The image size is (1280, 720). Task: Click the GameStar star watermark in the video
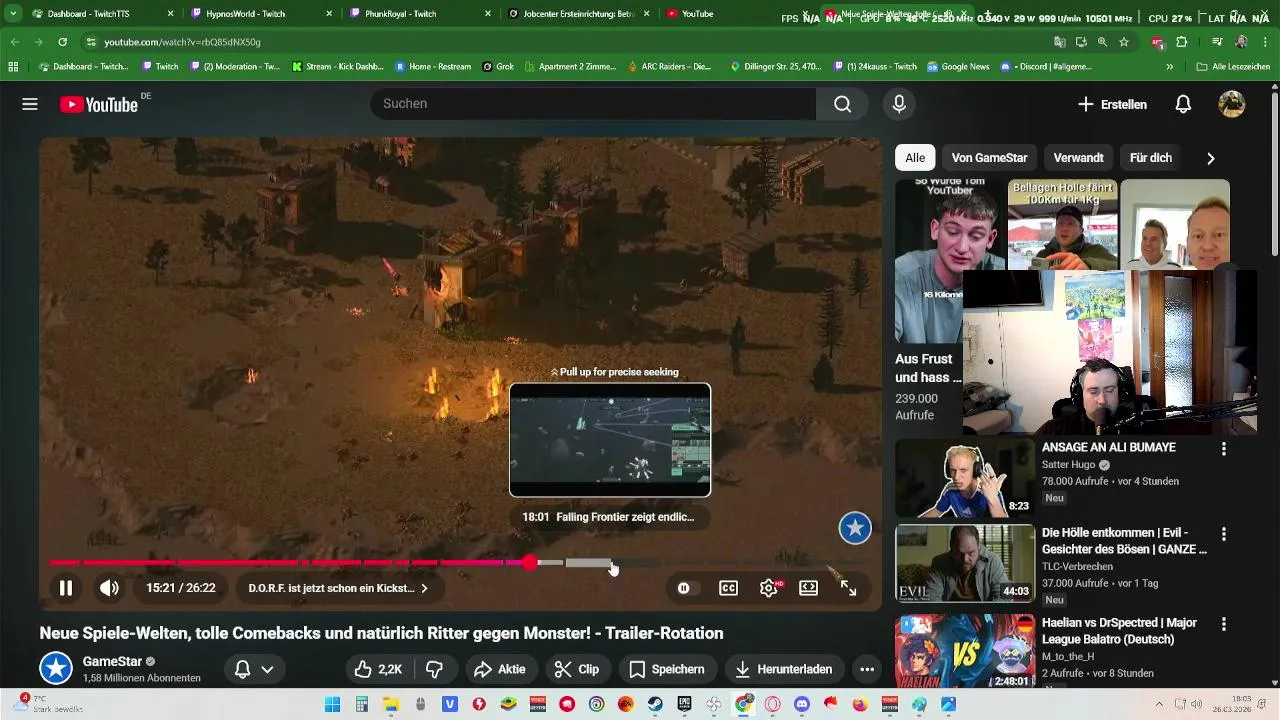coord(855,528)
